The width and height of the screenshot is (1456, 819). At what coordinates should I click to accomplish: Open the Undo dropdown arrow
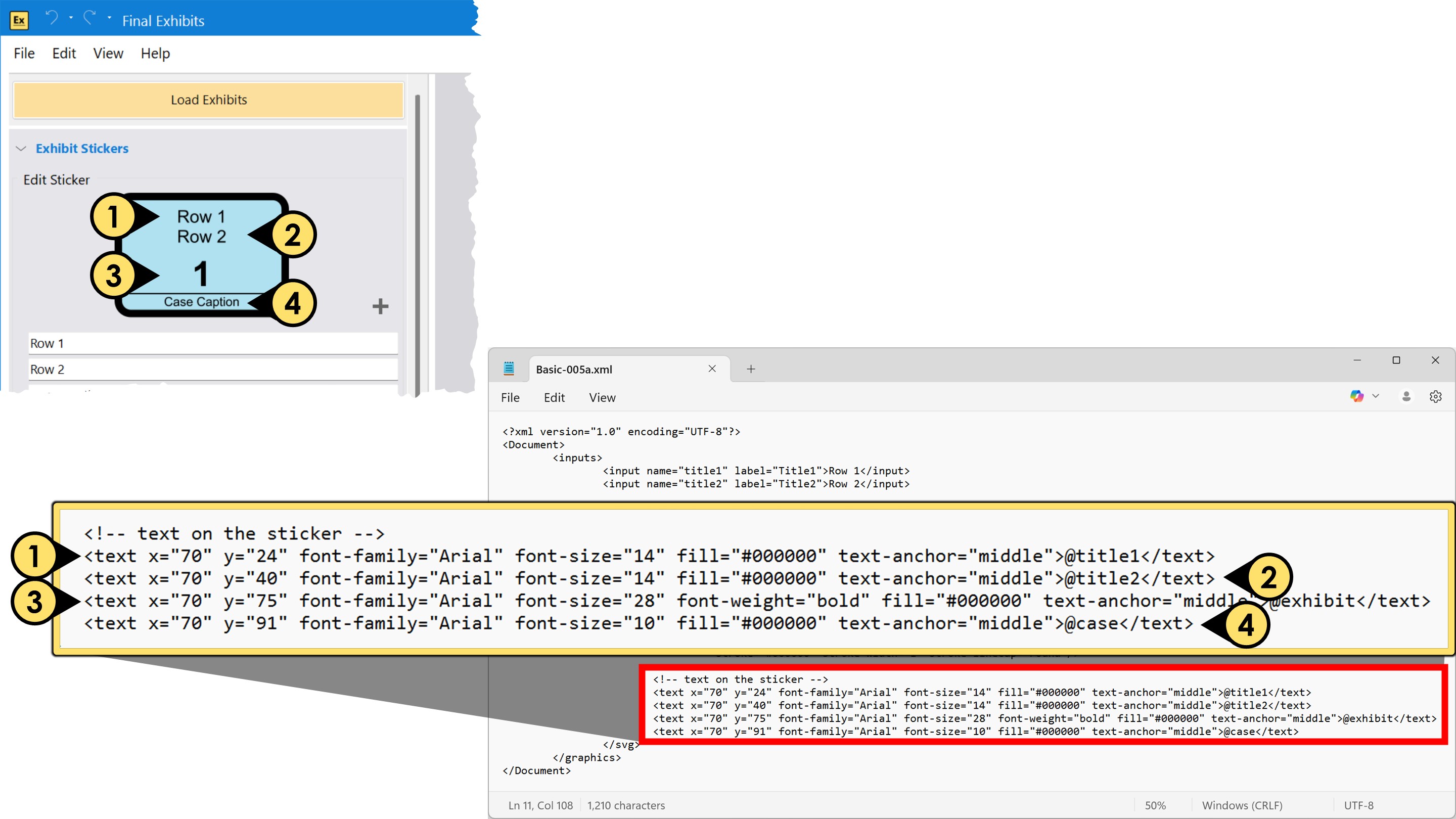[x=71, y=19]
